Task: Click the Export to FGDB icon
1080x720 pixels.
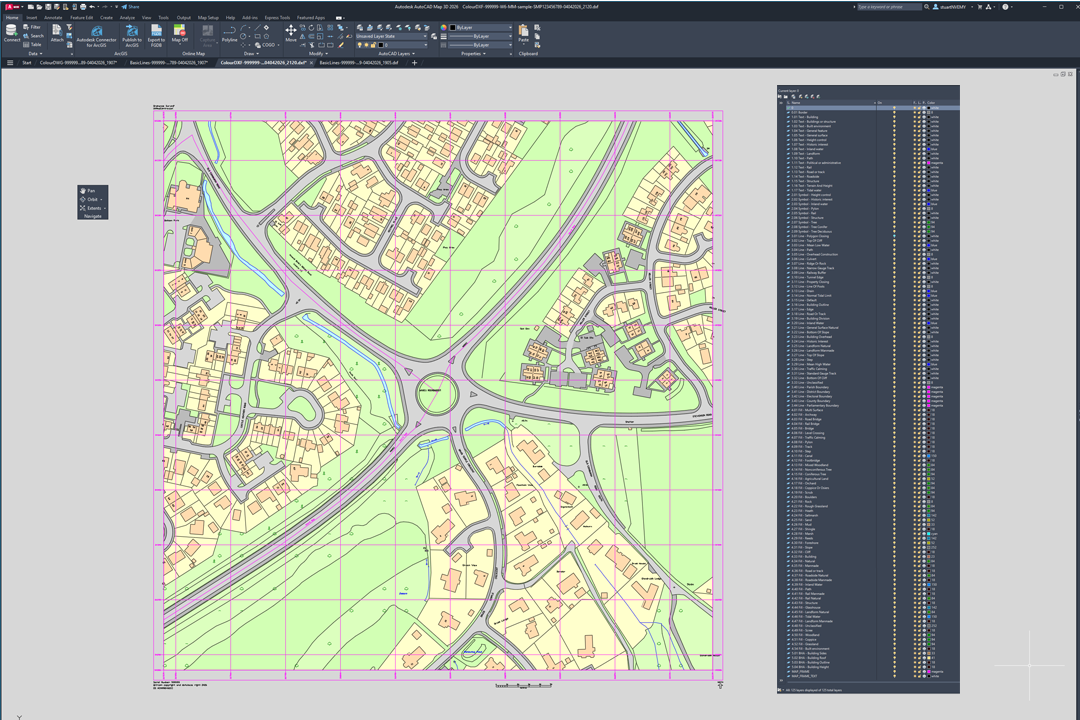Action: pyautogui.click(x=156, y=31)
